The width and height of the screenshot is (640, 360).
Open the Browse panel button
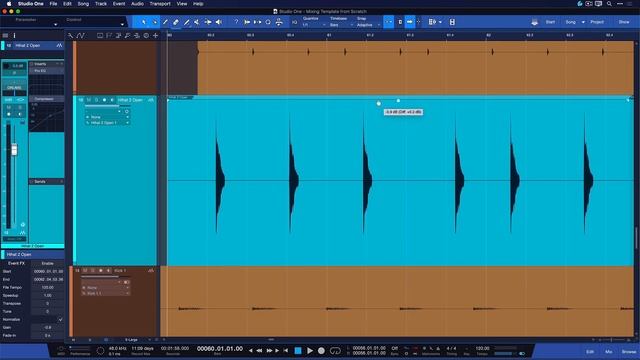click(x=629, y=351)
